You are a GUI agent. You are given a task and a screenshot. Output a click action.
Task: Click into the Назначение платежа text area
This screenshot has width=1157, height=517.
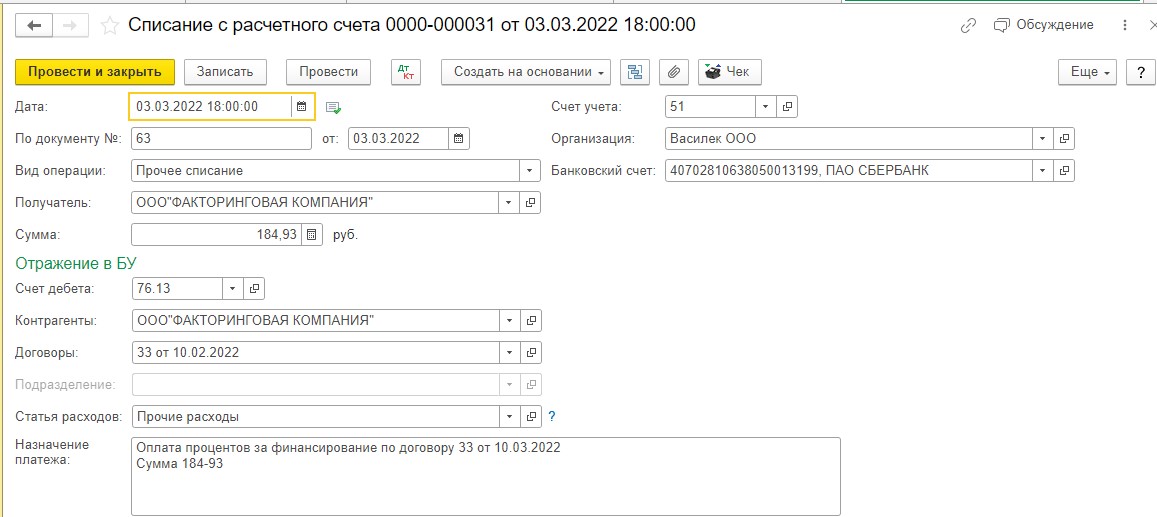click(x=486, y=476)
